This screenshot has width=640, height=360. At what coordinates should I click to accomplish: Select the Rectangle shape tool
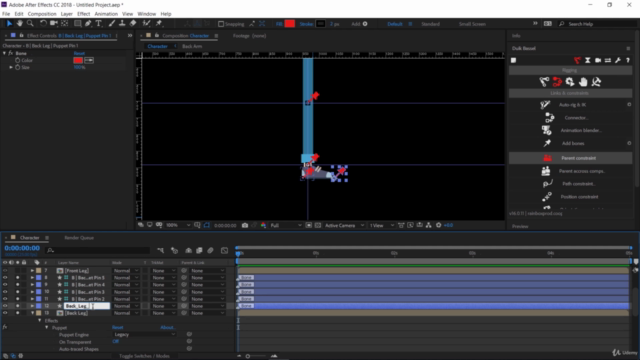tap(78, 24)
